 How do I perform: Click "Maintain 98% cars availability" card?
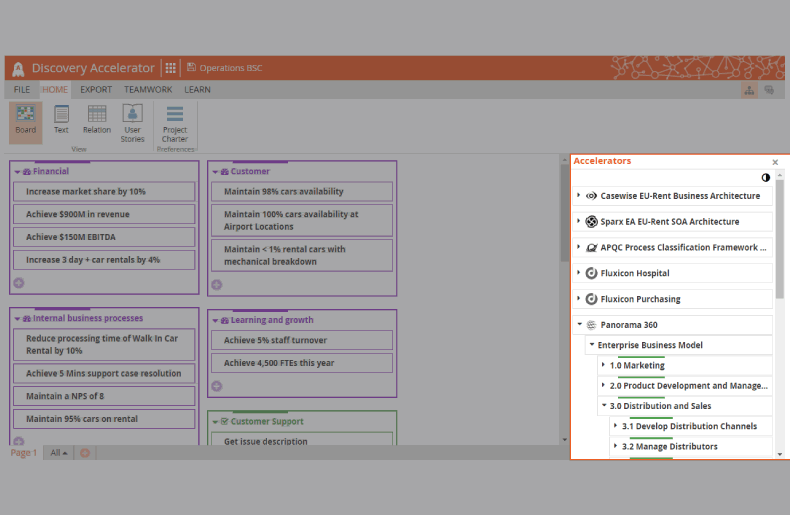coord(301,191)
